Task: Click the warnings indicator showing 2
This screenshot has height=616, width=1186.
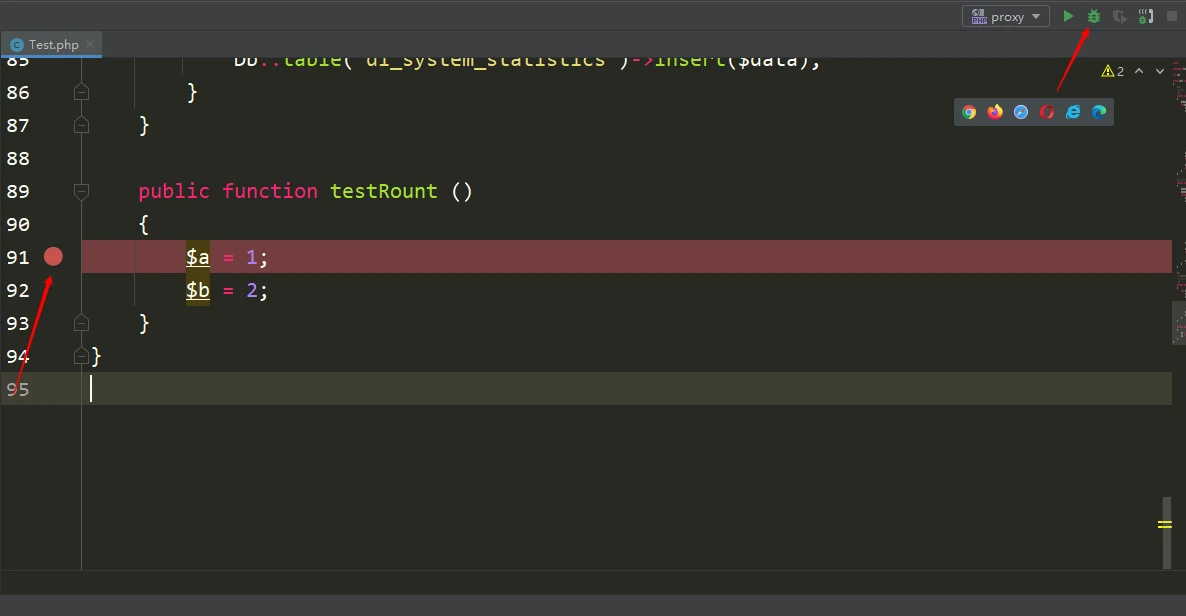Action: tap(1113, 71)
